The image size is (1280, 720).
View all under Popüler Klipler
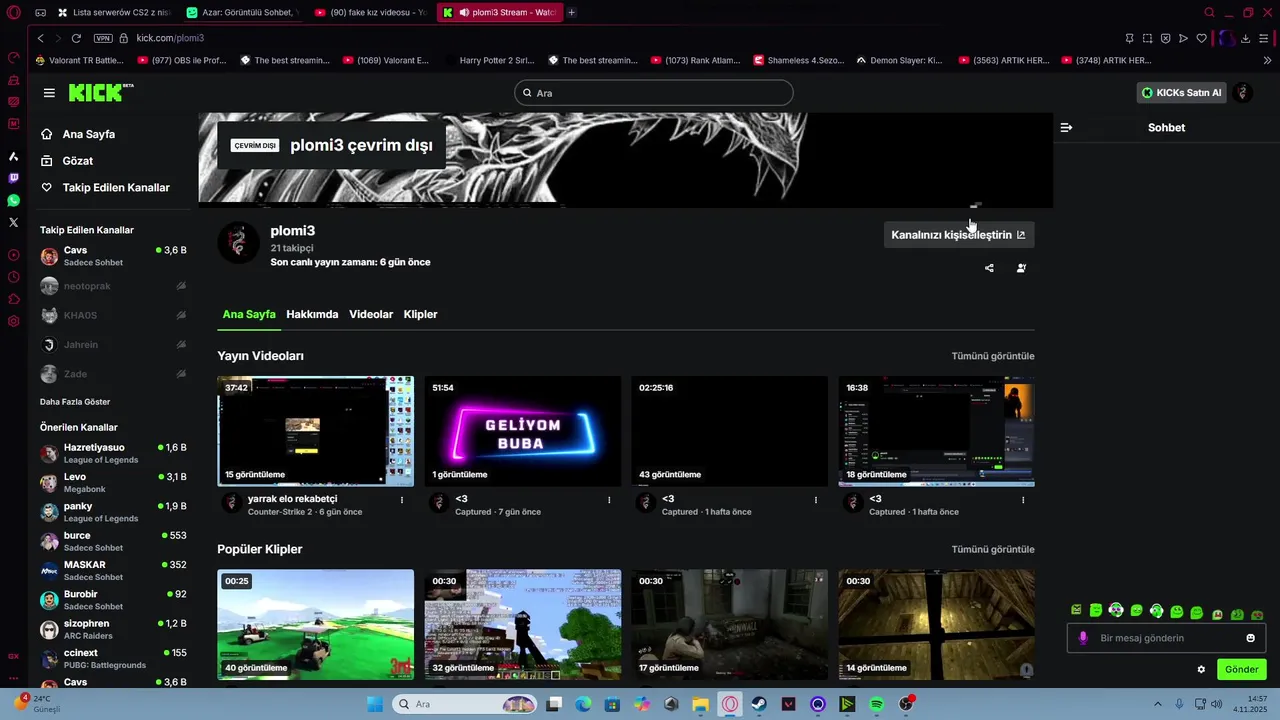[x=993, y=549]
